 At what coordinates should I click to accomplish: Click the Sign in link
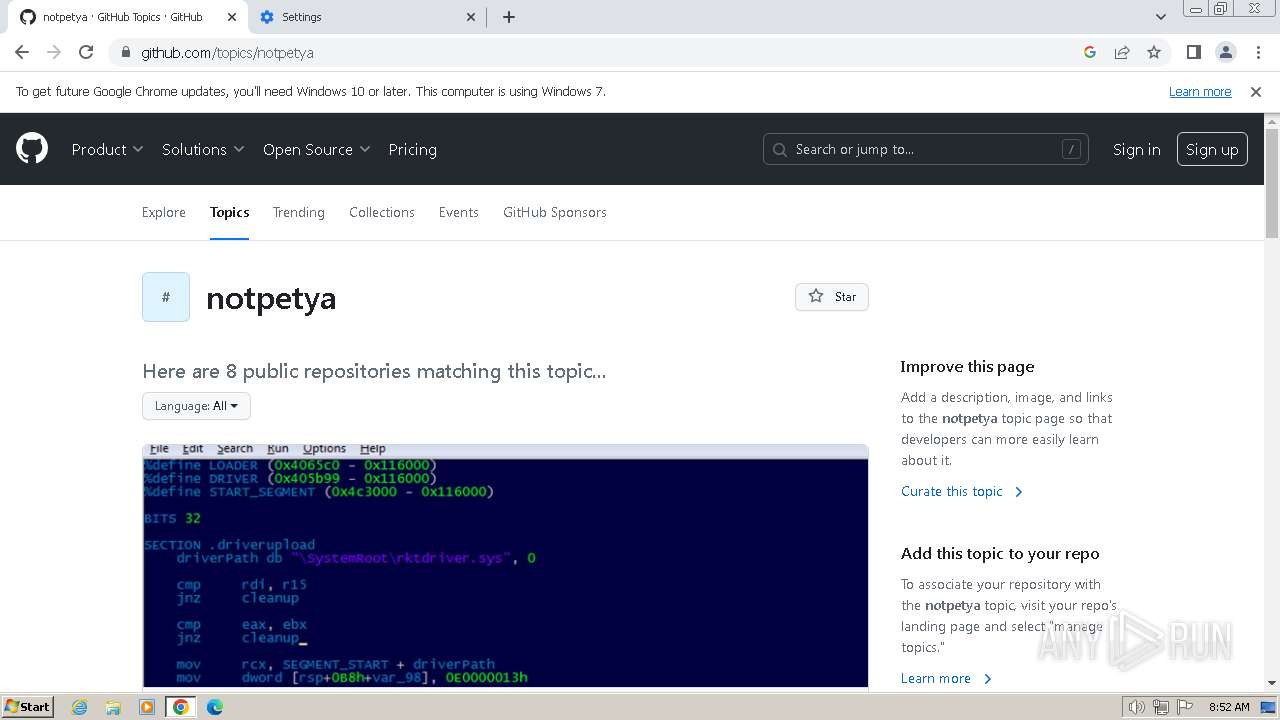tap(1137, 149)
